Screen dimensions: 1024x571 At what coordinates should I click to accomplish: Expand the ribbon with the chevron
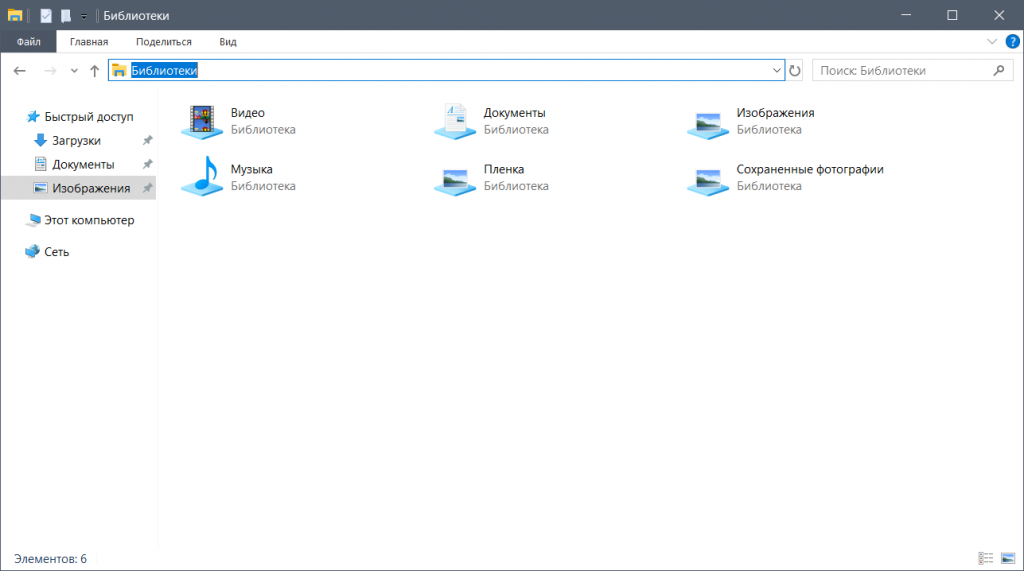pos(992,42)
